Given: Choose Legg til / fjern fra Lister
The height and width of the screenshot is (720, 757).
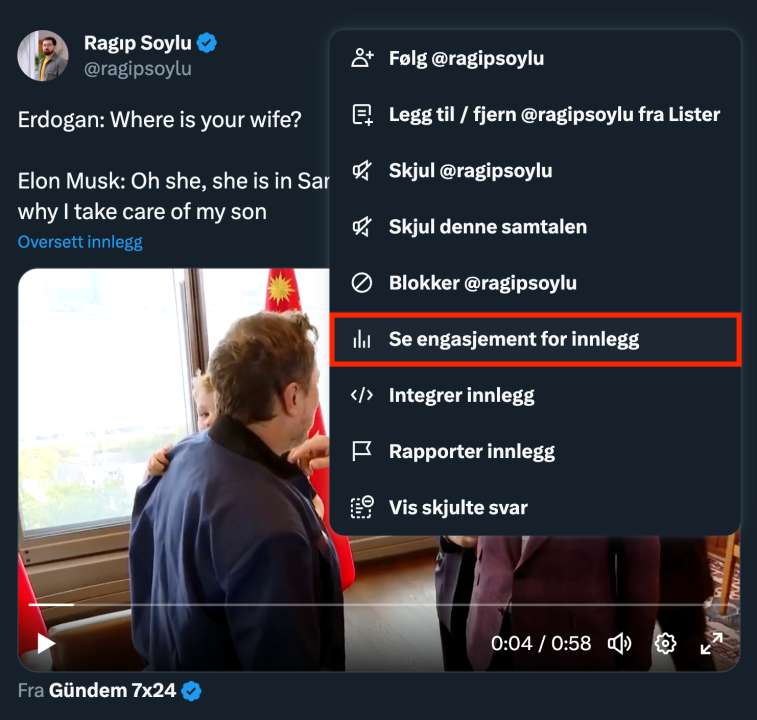Looking at the screenshot, I should click(554, 114).
